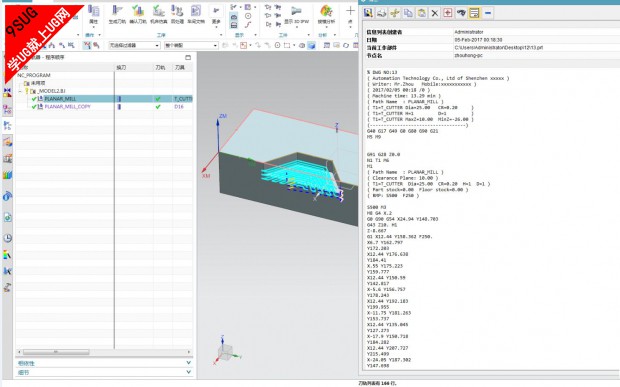Open the dropdown arrow under 拔模分析
The width and height of the screenshot is (620, 387).
[326, 27]
